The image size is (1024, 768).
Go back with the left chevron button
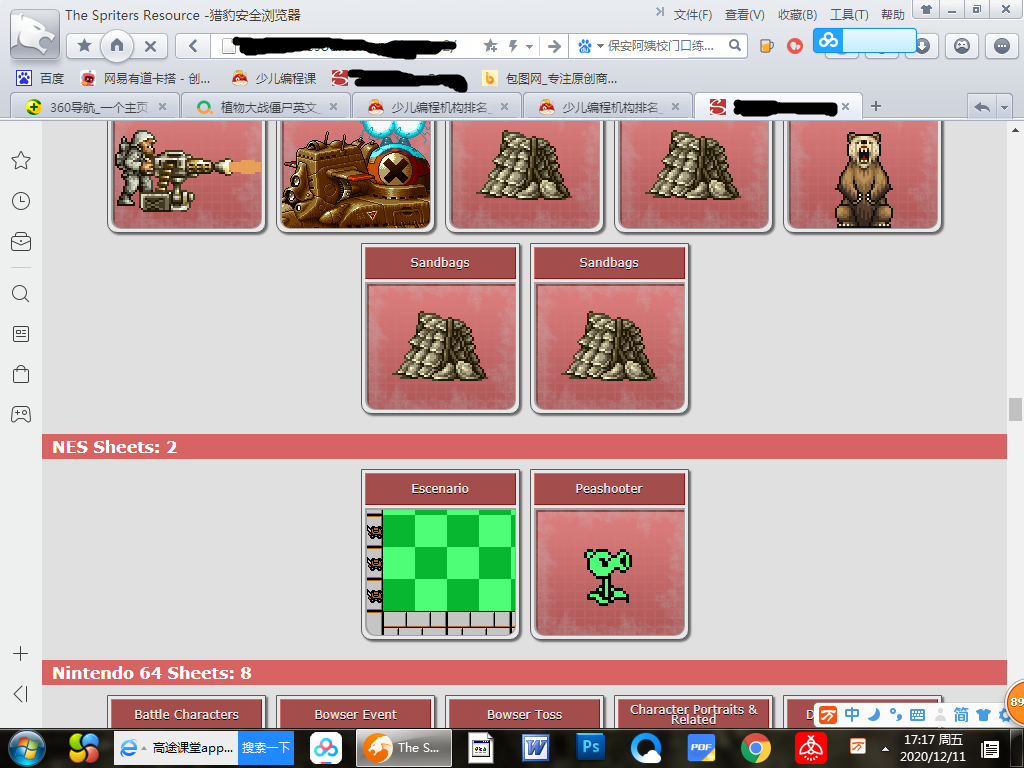193,46
